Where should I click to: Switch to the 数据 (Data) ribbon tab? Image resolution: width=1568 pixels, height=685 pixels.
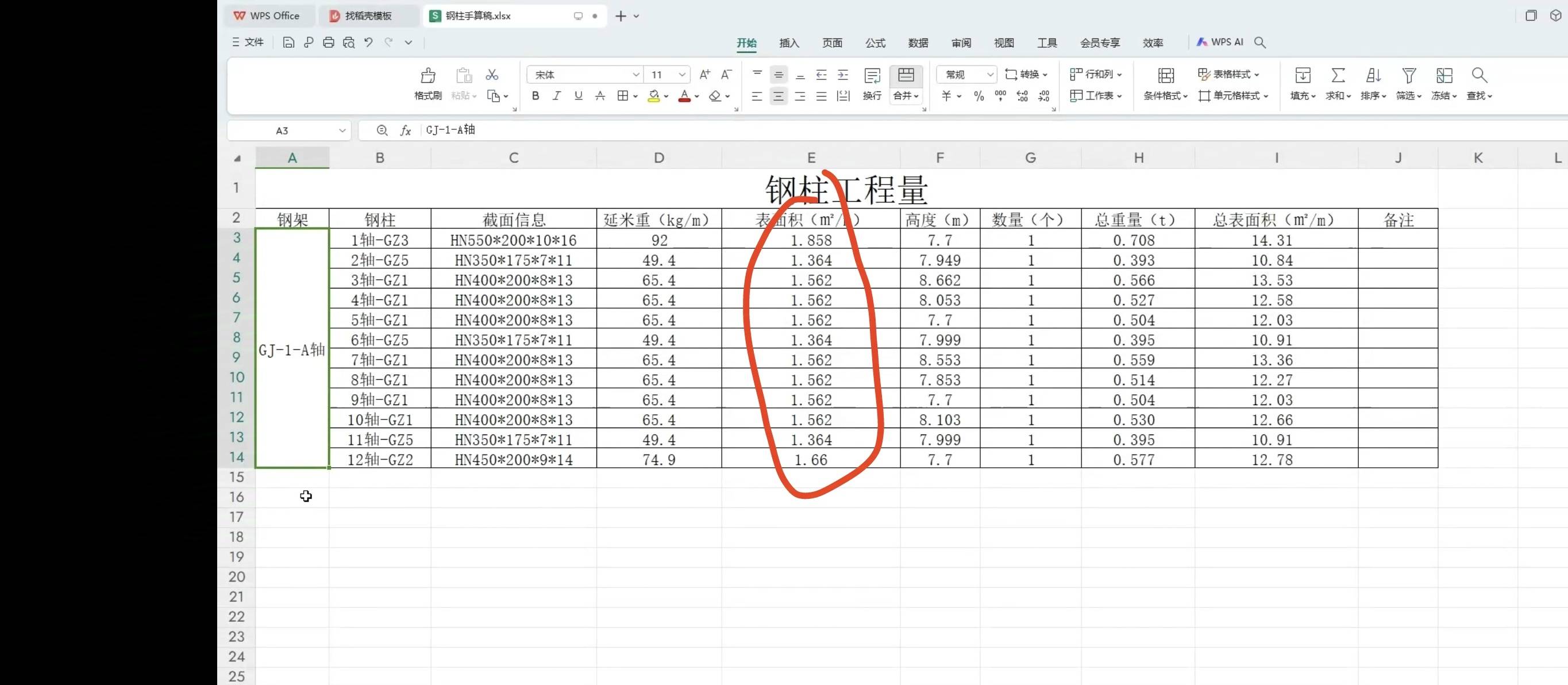tap(918, 43)
